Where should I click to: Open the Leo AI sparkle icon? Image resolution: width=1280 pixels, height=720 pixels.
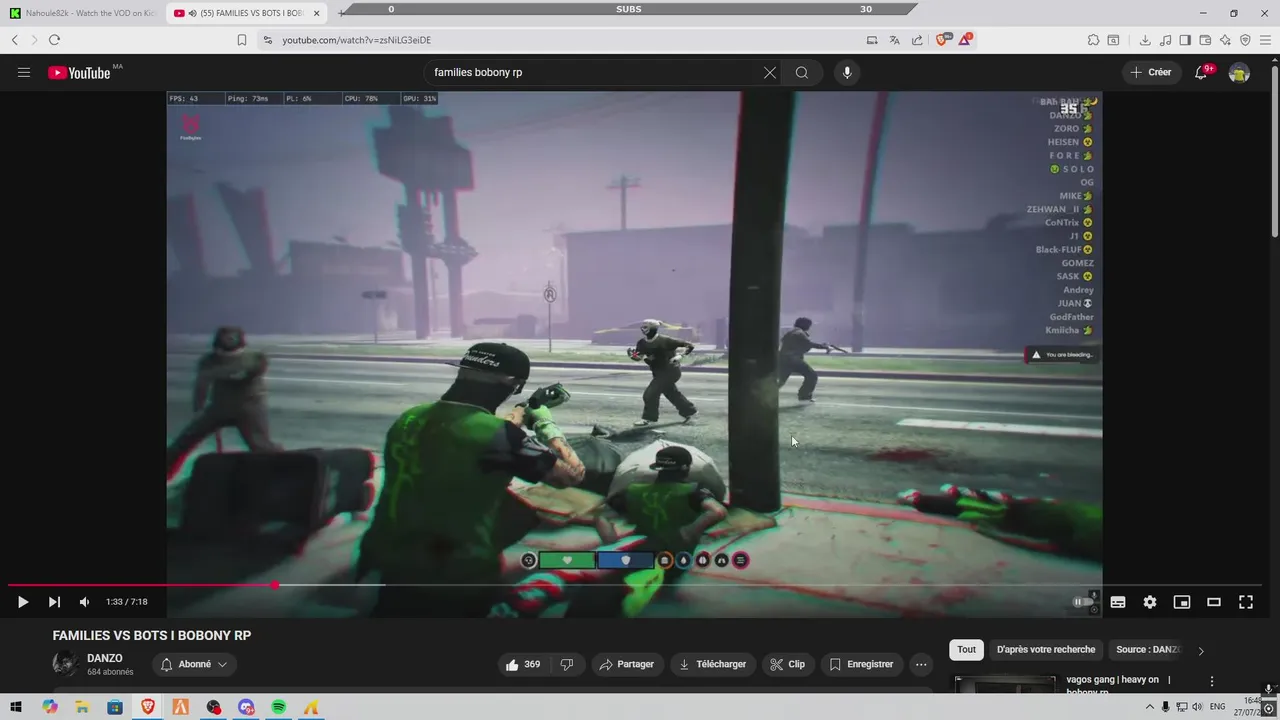pyautogui.click(x=1225, y=40)
